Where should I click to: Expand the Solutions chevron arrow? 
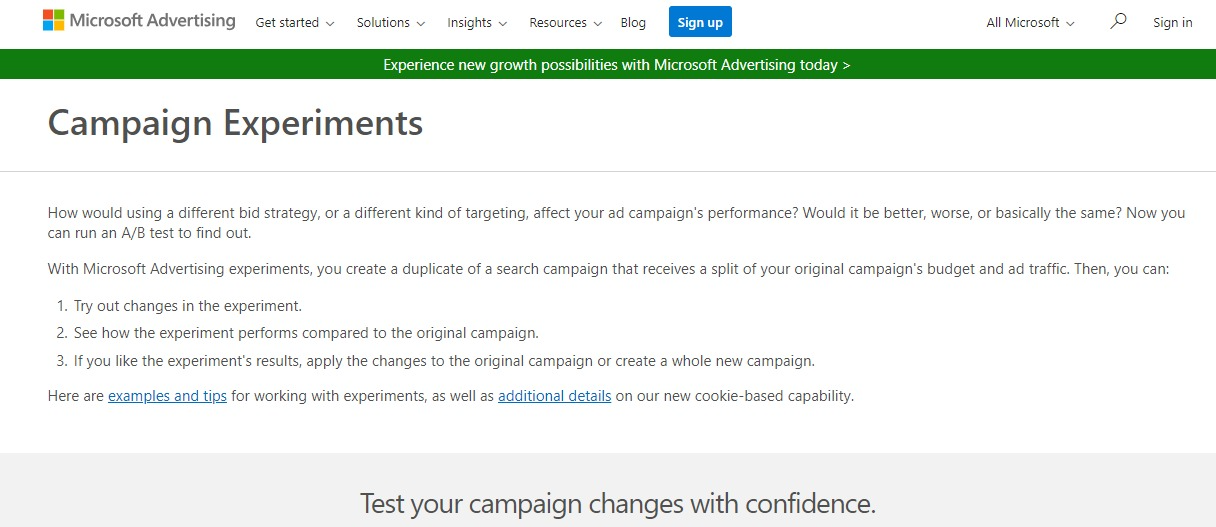click(x=421, y=23)
